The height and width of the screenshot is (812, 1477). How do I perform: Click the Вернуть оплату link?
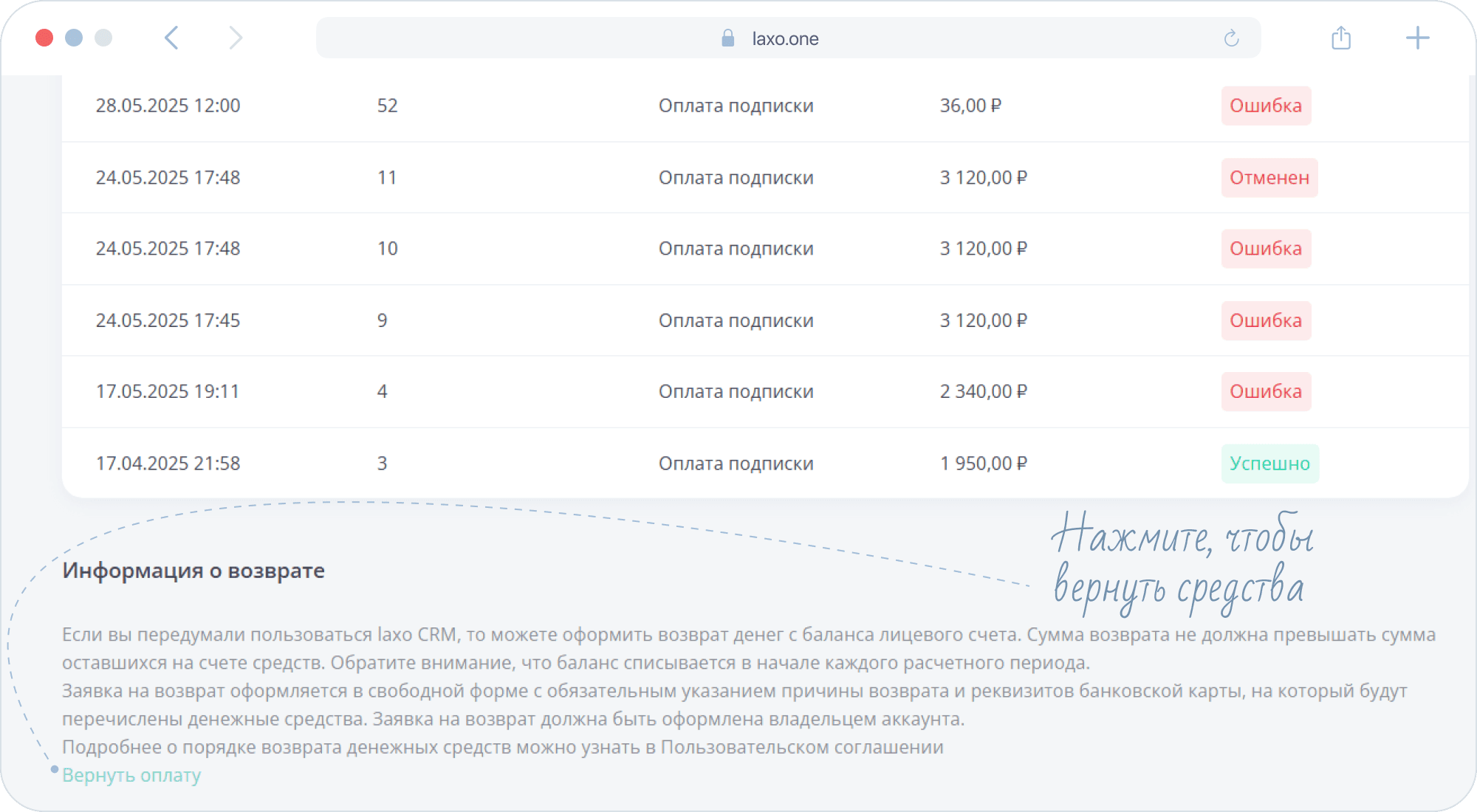(x=131, y=775)
